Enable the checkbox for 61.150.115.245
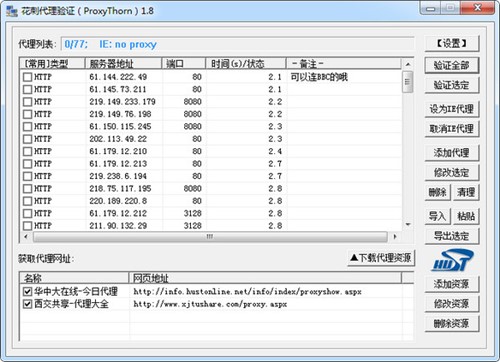Viewport: 500px width, 362px height. (x=27, y=127)
